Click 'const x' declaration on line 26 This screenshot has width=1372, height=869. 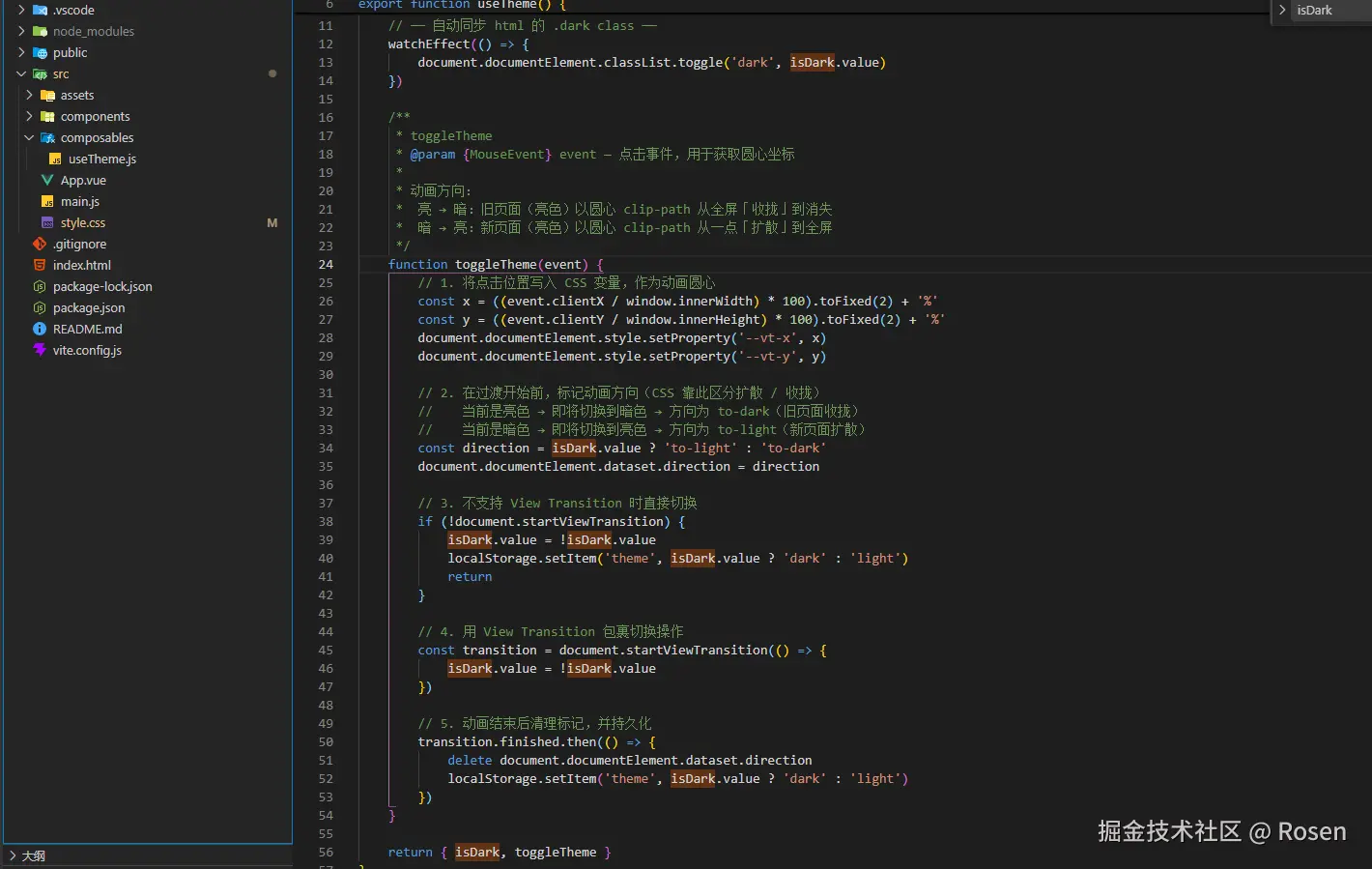pyautogui.click(x=443, y=301)
